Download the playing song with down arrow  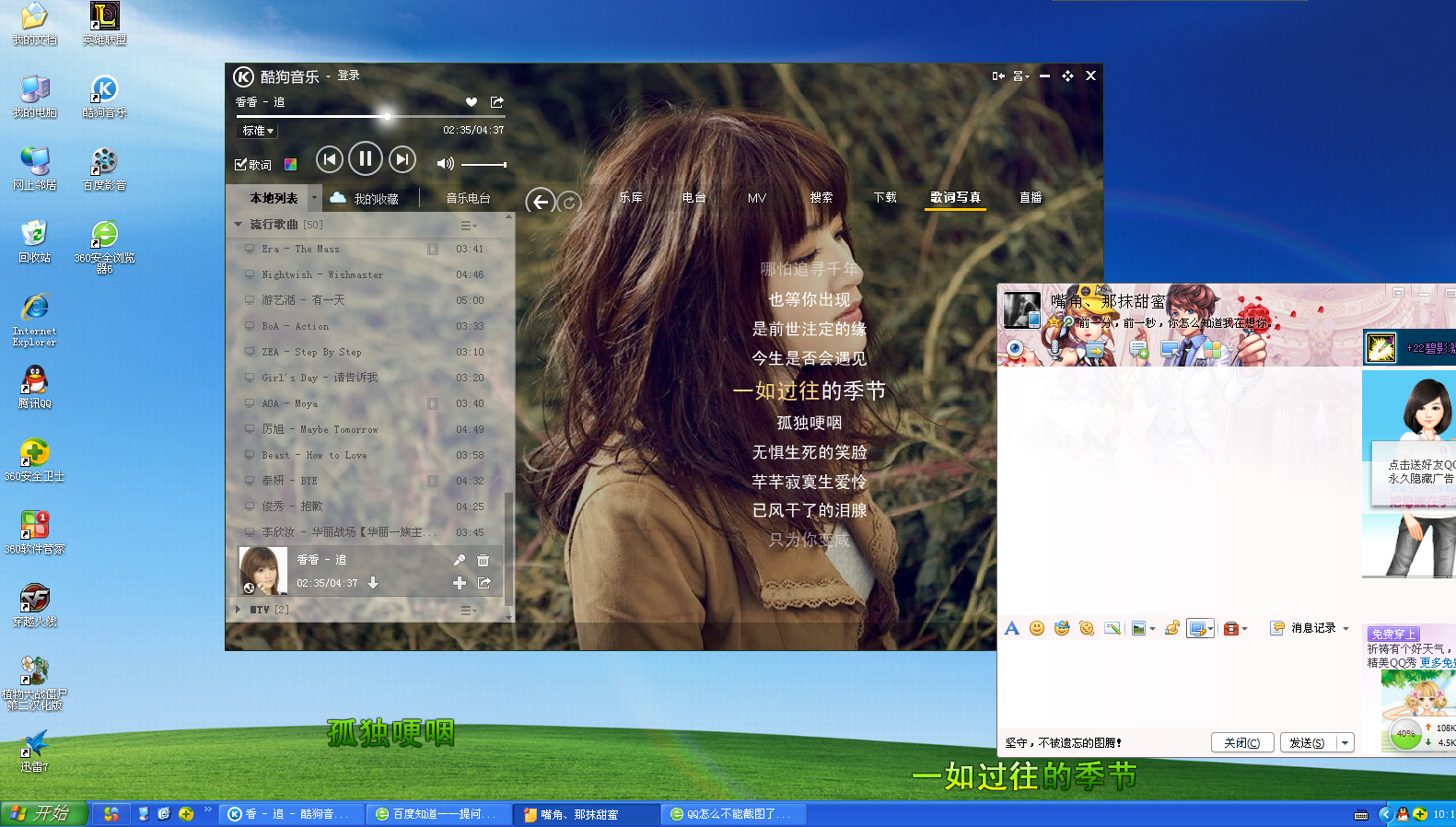click(373, 583)
